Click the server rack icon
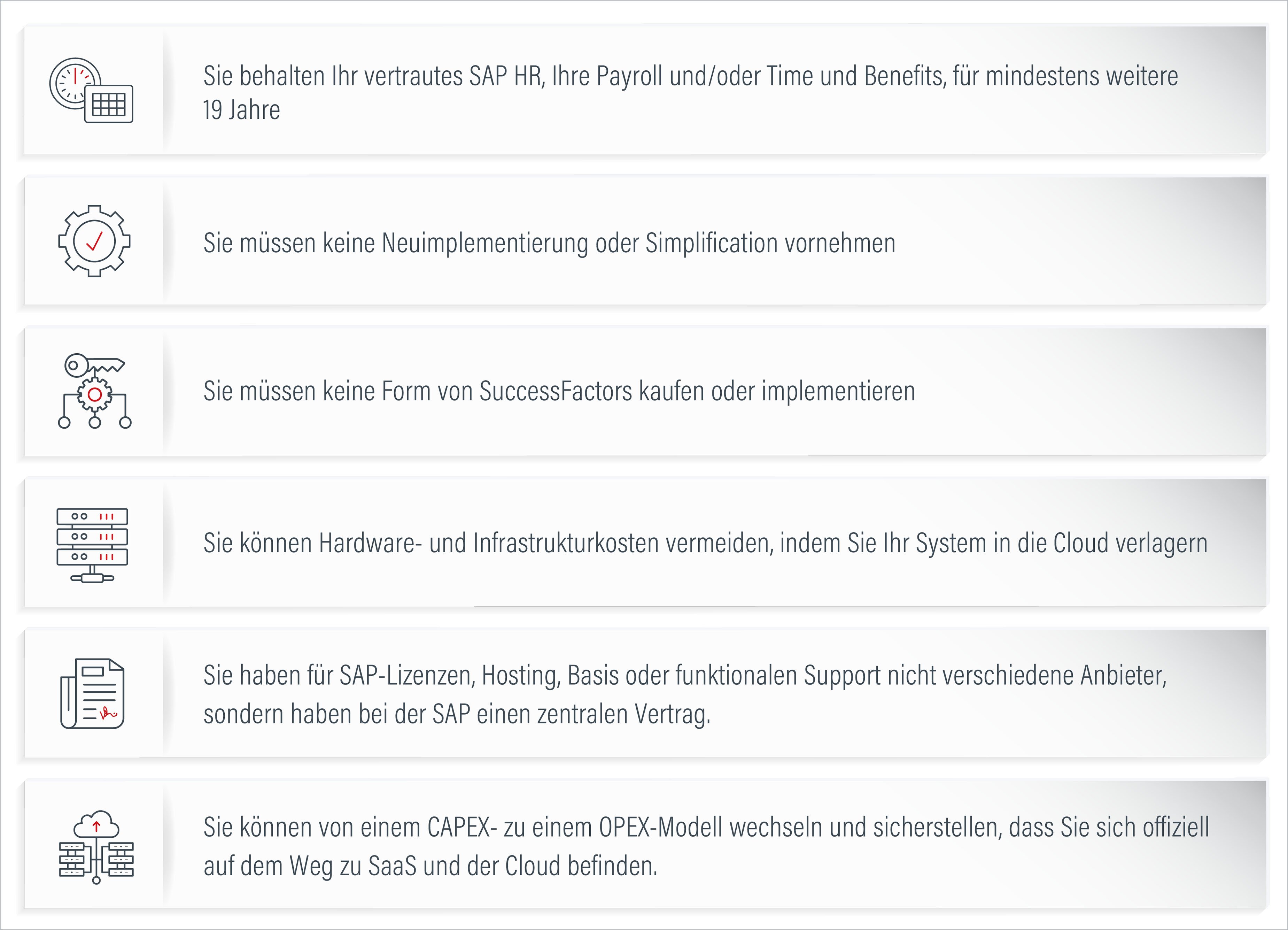This screenshot has width=1288, height=930. tap(92, 545)
